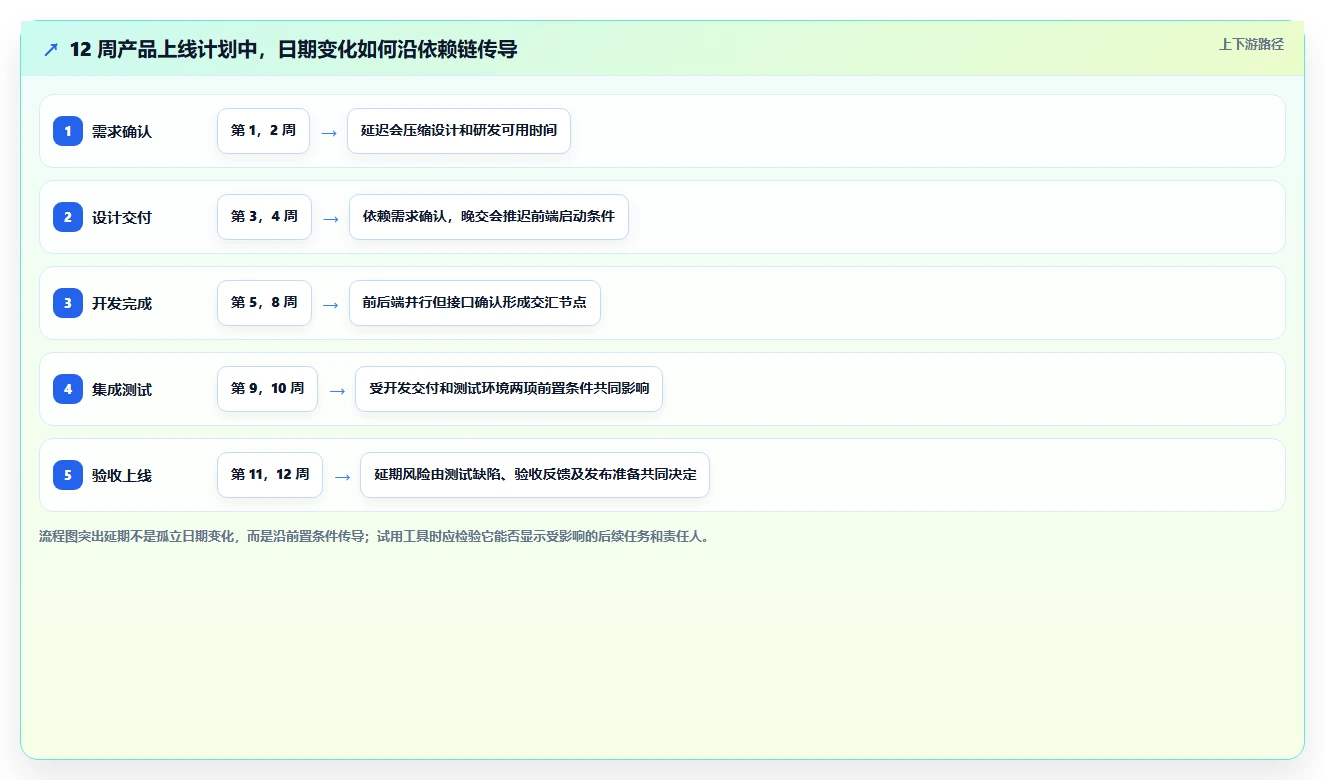
Task: Select the 第 1，2 周 week chip
Action: pyautogui.click(x=264, y=131)
